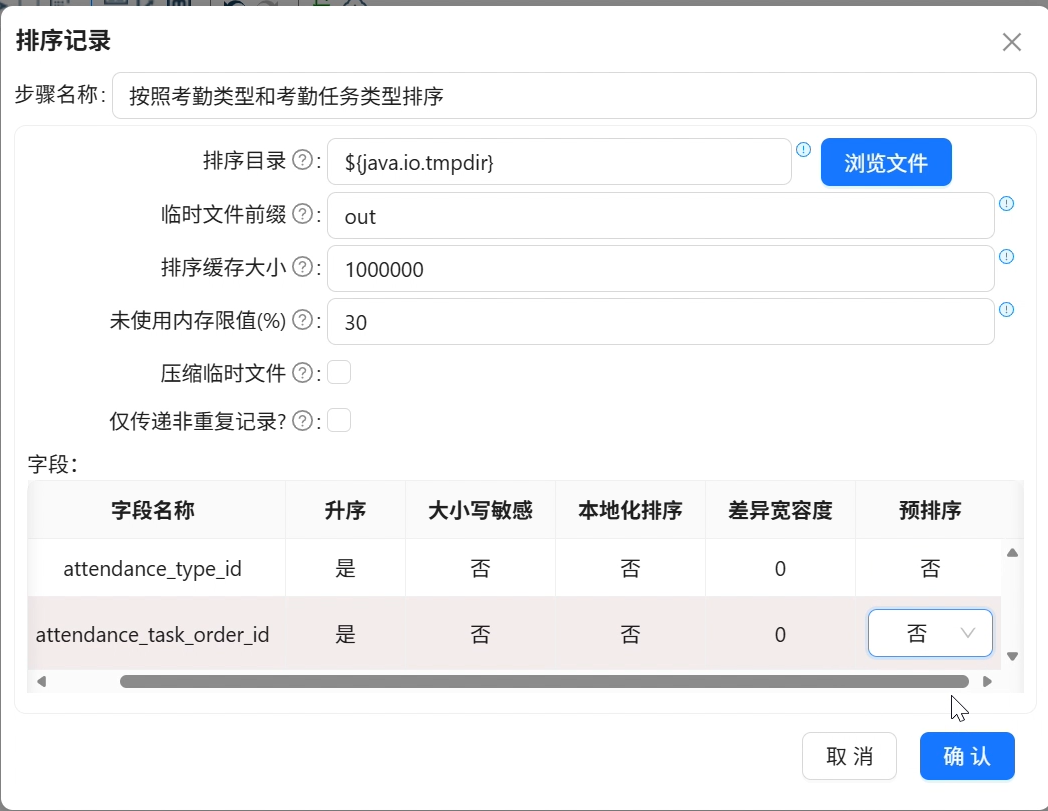This screenshot has height=811, width=1048.
Task: Click the 升序 cell for attendance_type_id
Action: pos(345,568)
